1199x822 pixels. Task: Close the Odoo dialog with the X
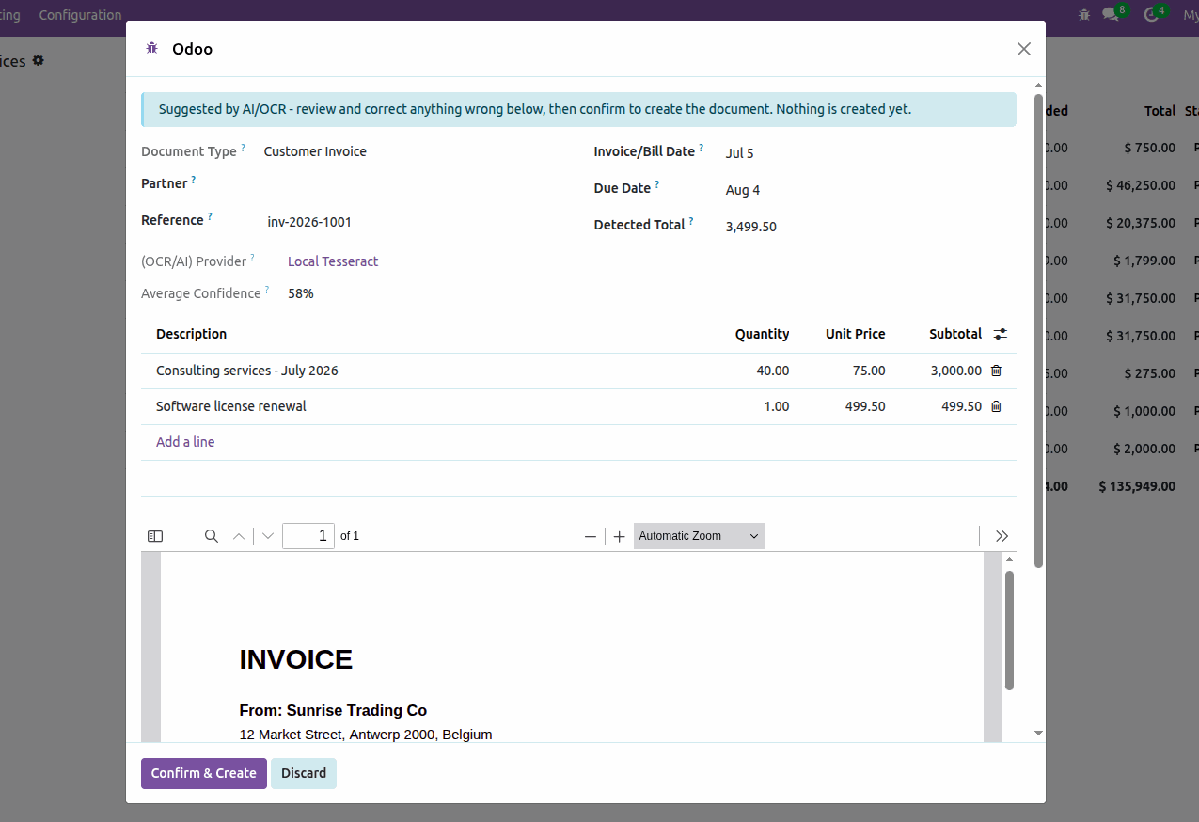point(1024,49)
